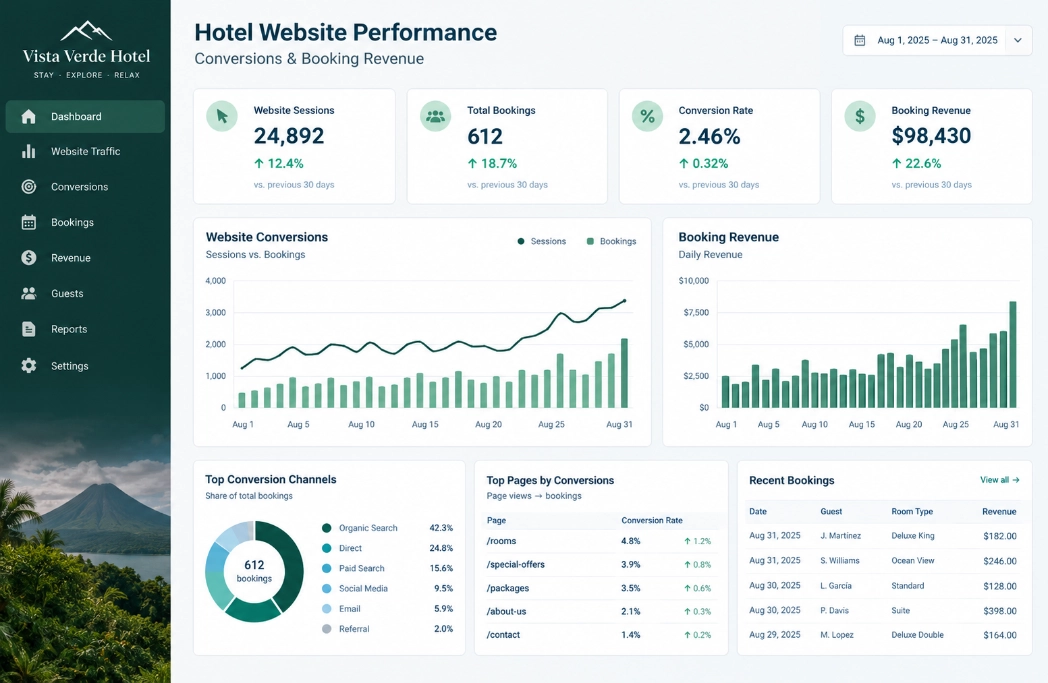The image size is (1048, 683).
Task: Open M. Lopez booking row
Action: click(x=883, y=635)
